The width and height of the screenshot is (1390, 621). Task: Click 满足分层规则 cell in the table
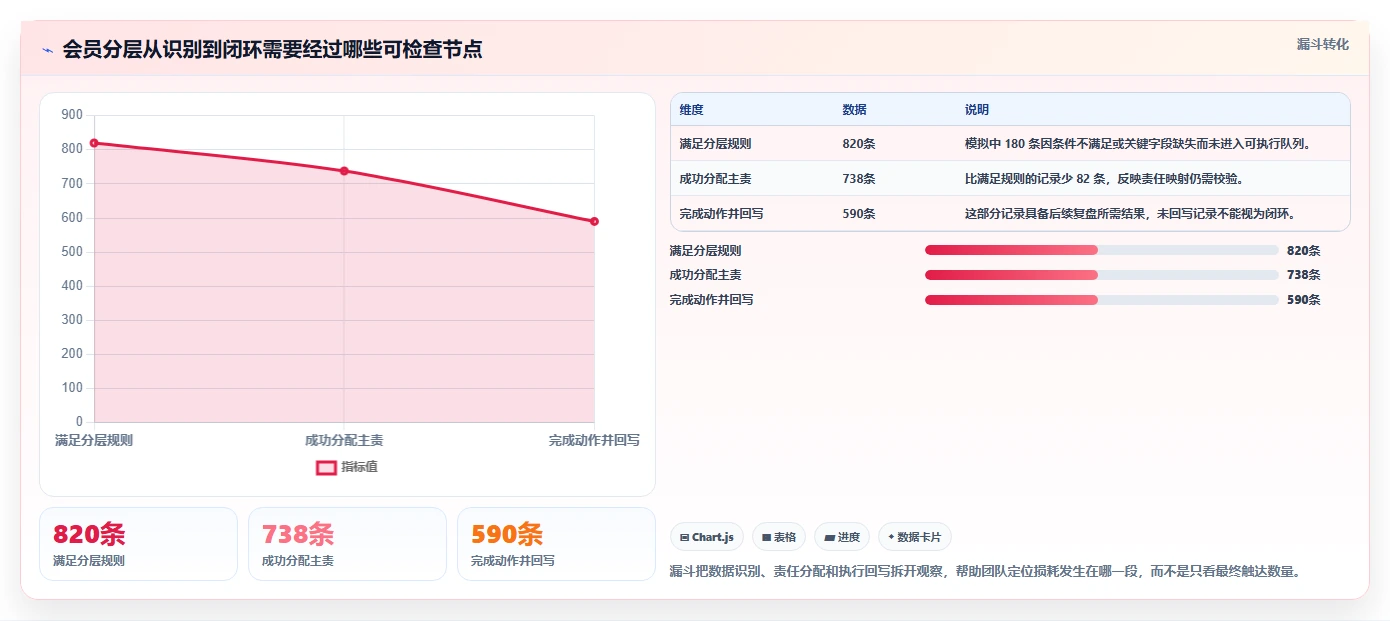715,144
